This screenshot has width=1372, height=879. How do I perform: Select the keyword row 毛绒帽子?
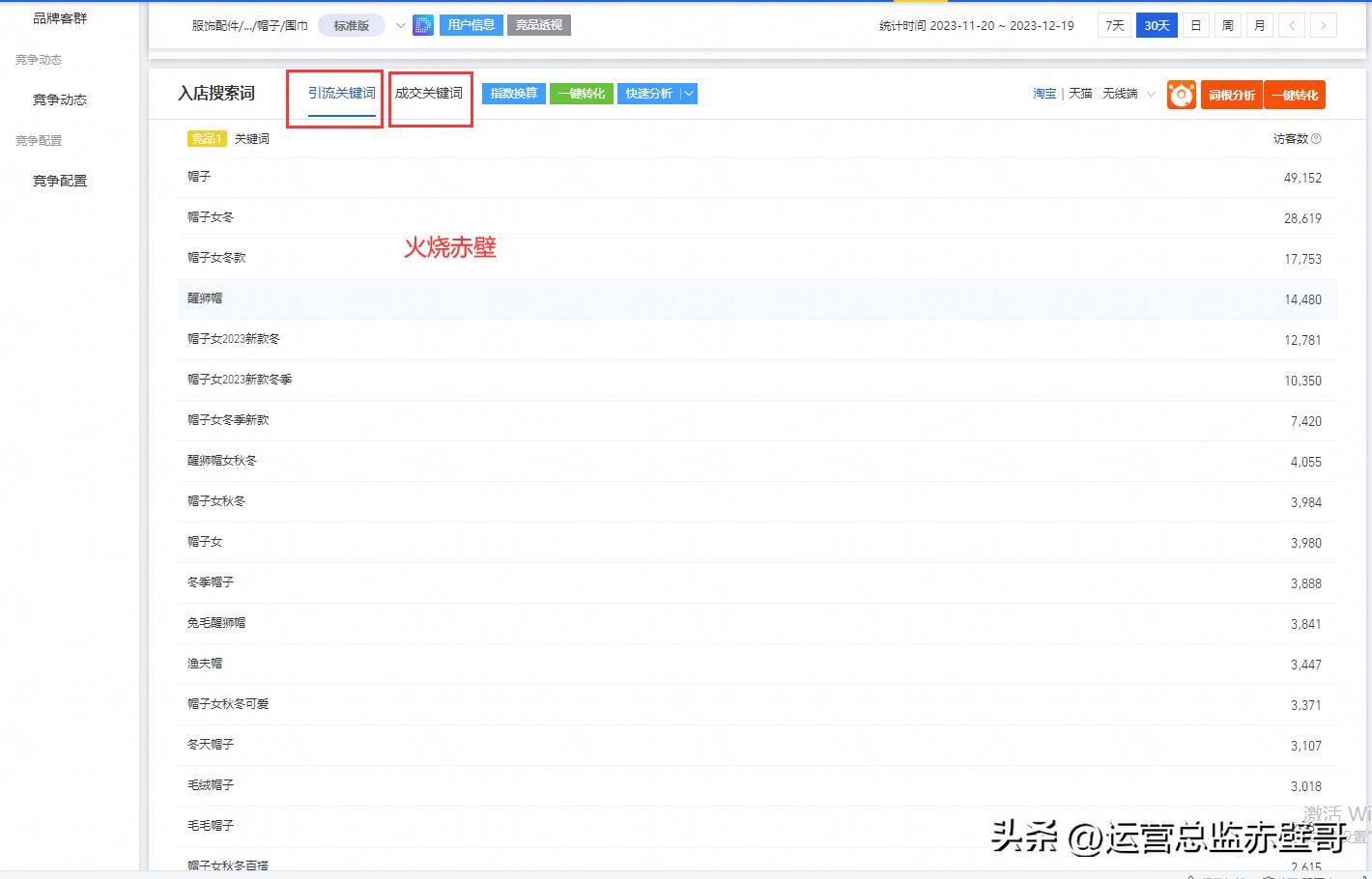(x=757, y=786)
